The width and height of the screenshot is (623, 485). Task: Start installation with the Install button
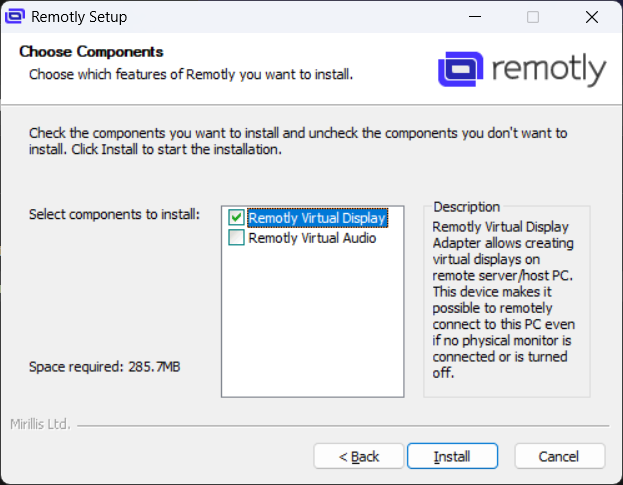point(452,456)
